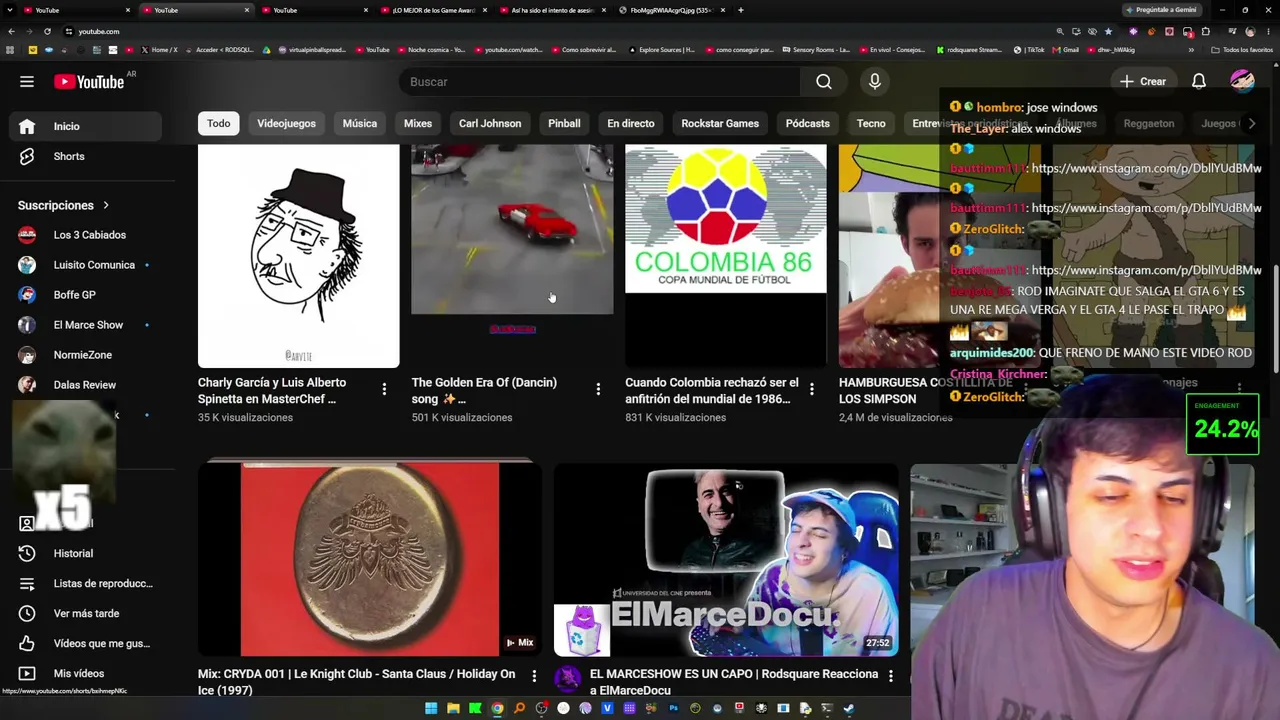Open the notifications bell
The width and height of the screenshot is (1280, 720).
[1199, 82]
